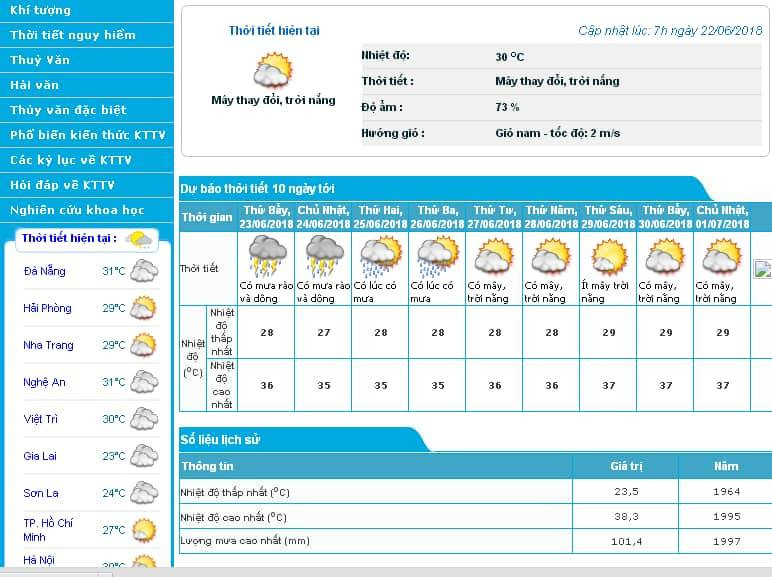The width and height of the screenshot is (772, 577).
Task: Click the Dự báo thời tiết 10 ngày tới header
Action: 257,188
